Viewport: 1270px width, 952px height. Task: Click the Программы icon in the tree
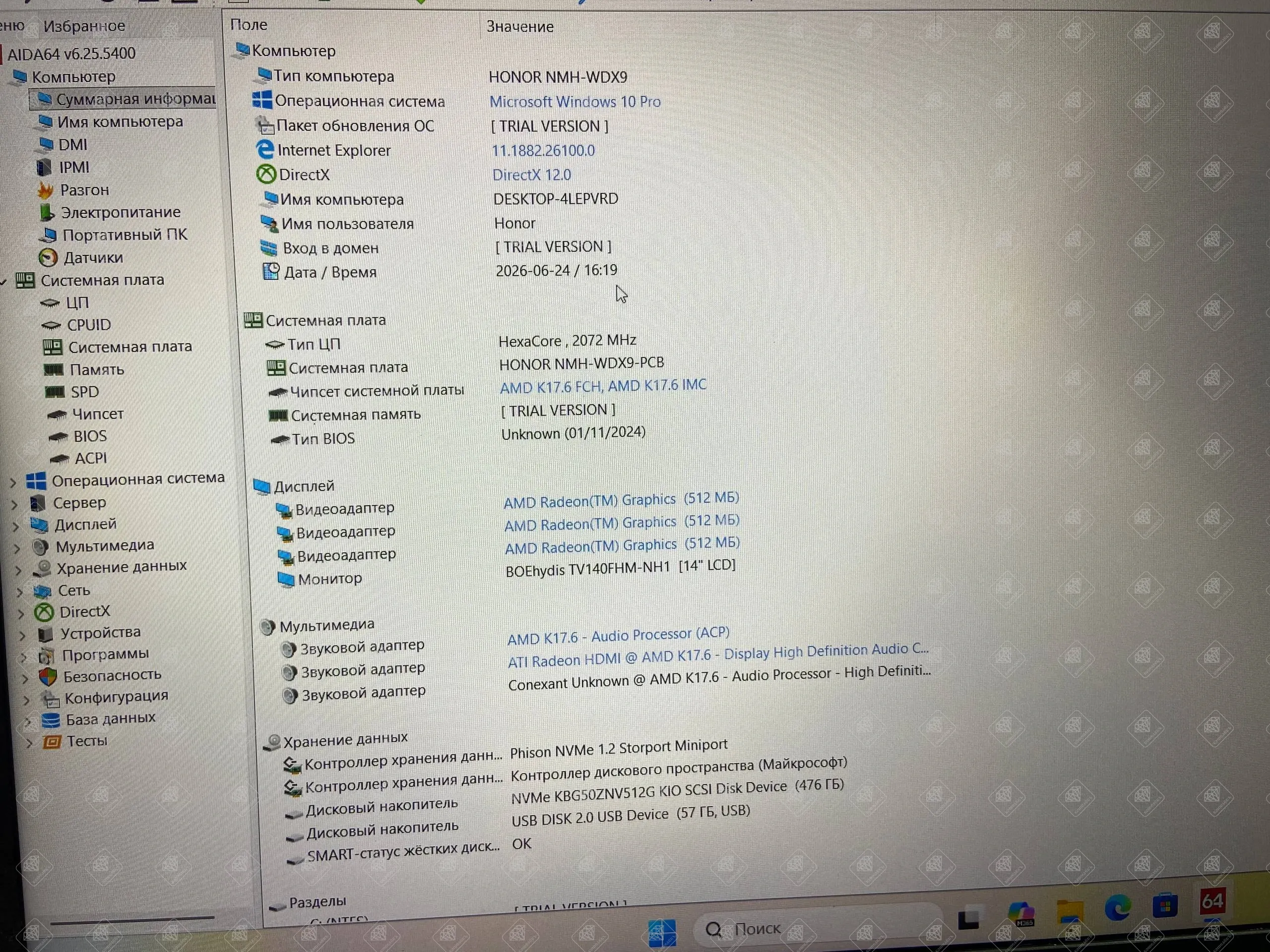(47, 655)
